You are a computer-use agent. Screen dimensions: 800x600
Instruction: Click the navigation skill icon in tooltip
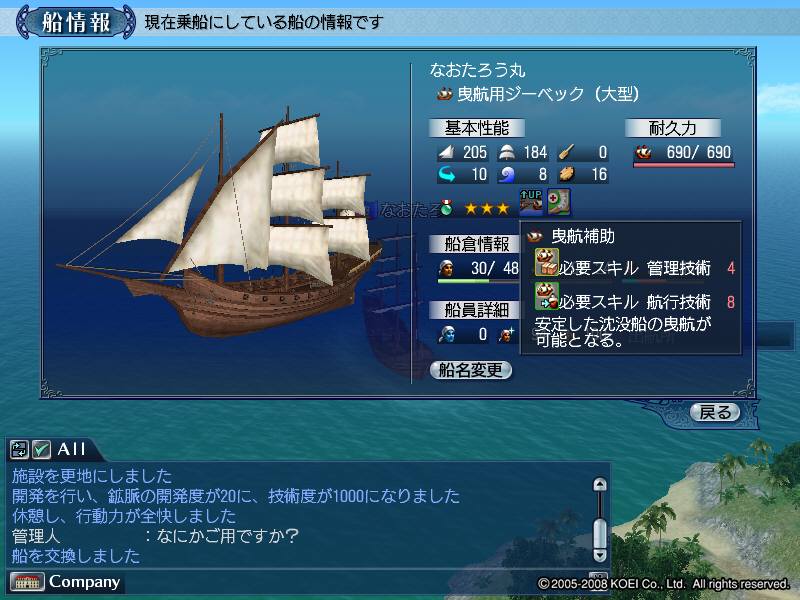(546, 296)
